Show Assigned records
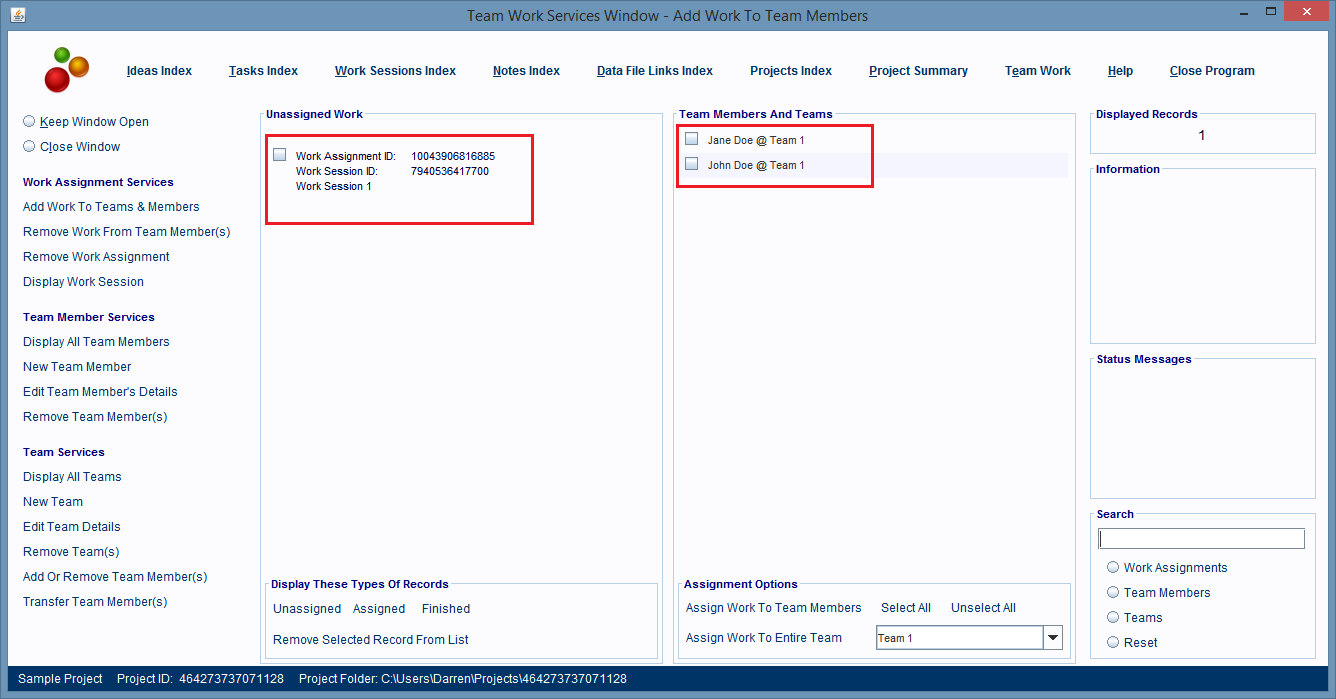Screen dimensions: 1336x699 379,609
